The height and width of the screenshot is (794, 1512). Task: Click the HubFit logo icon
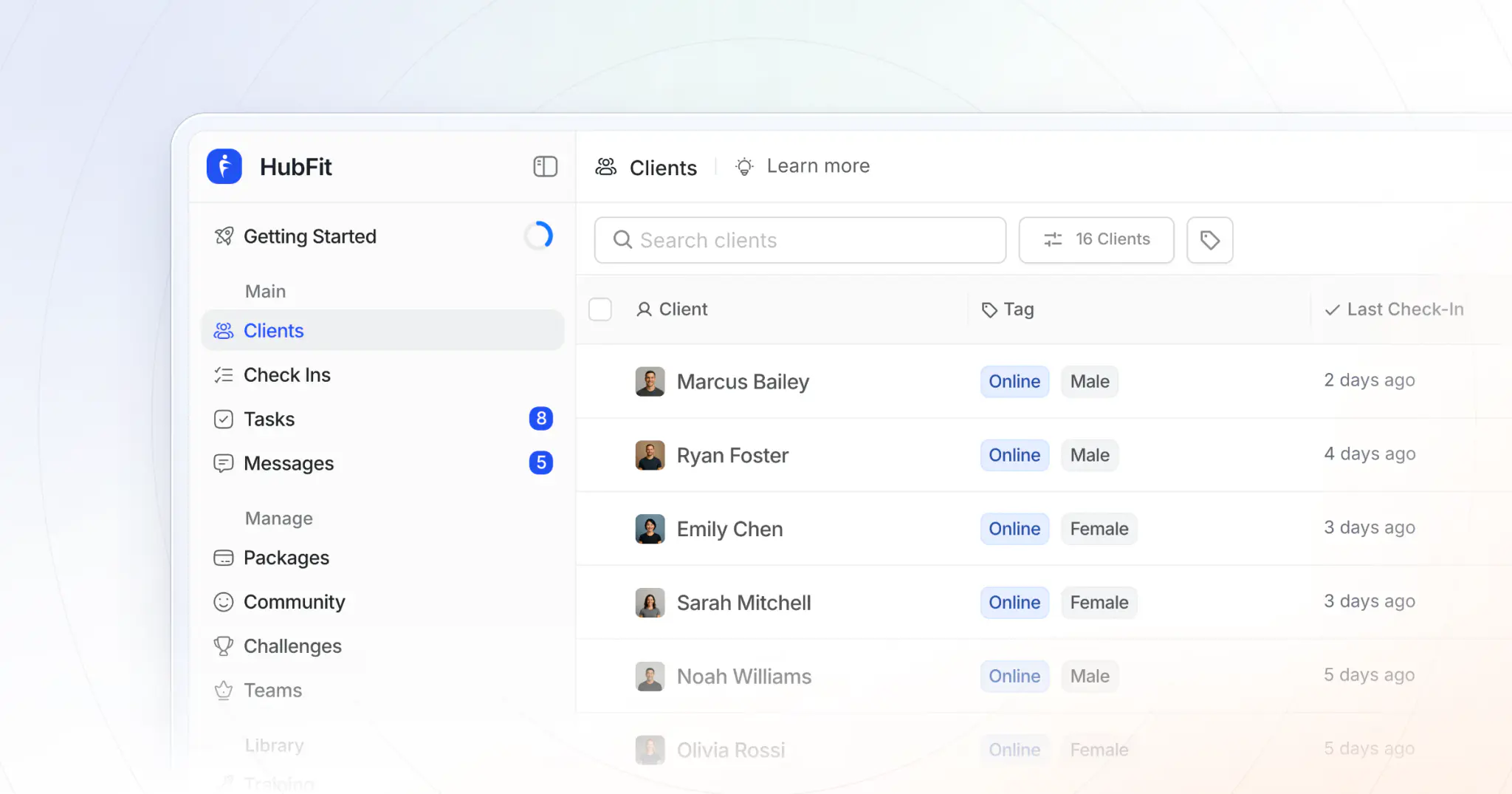coord(224,166)
